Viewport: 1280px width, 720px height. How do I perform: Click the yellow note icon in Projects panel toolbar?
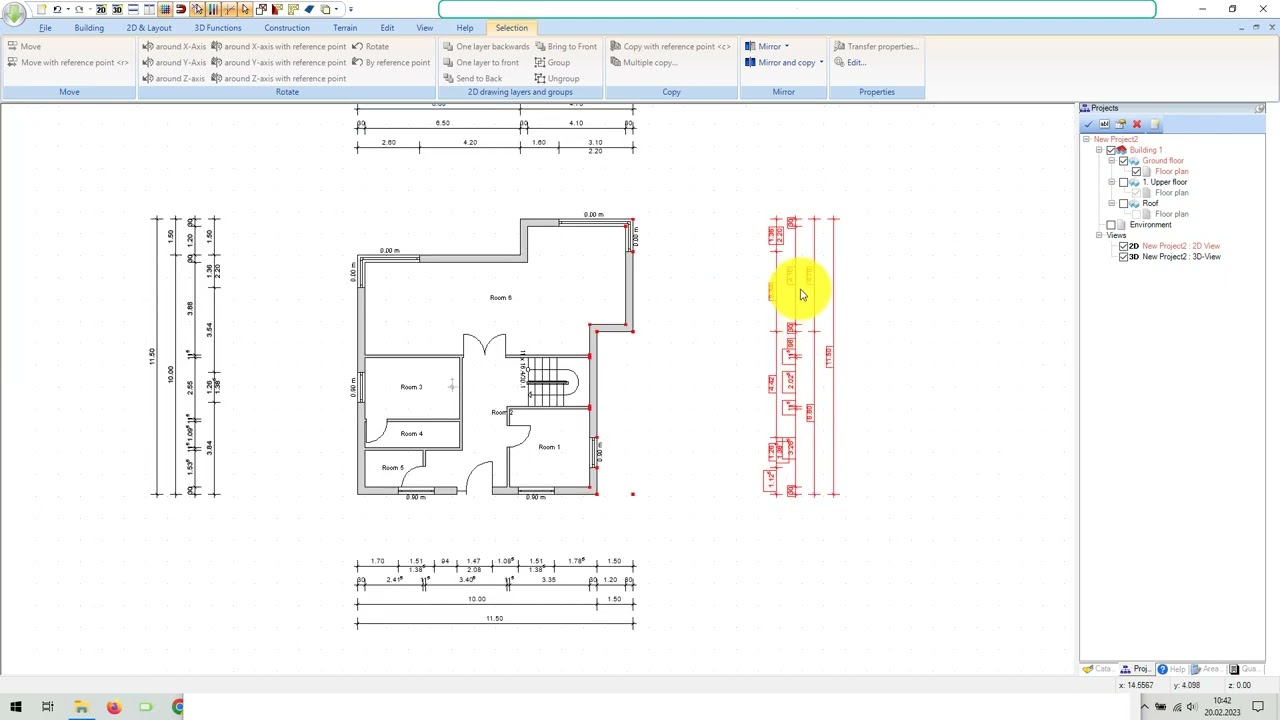coord(1155,124)
